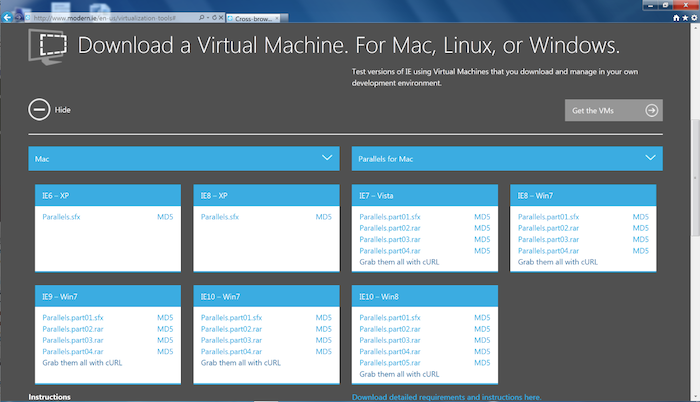700x402 pixels.
Task: Click the Hide minus circle icon
Action: (39, 109)
